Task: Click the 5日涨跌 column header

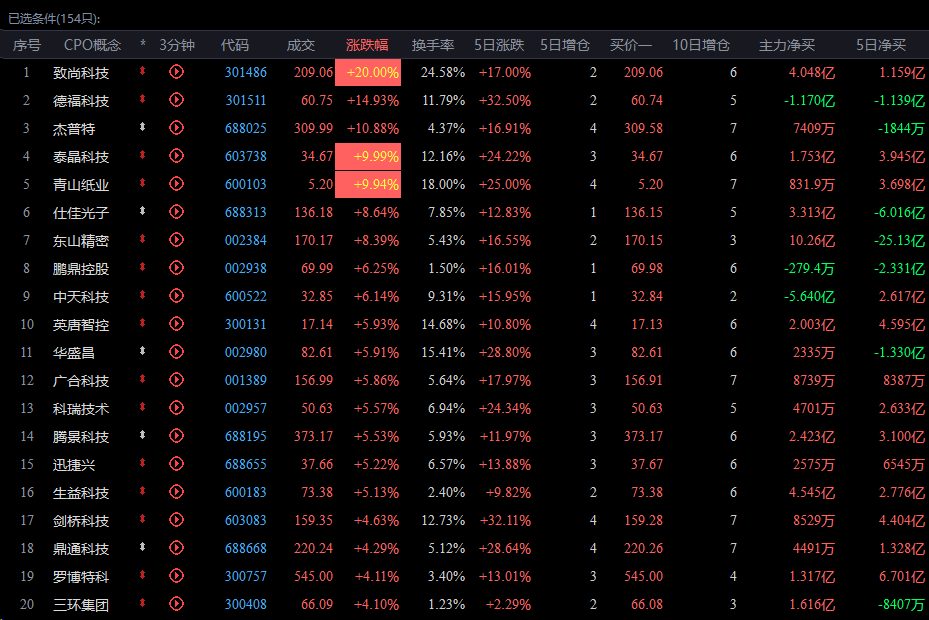Action: tap(501, 45)
